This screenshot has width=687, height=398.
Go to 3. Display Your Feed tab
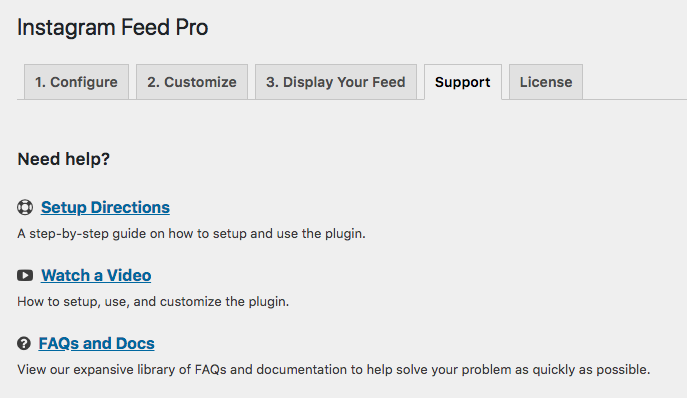point(336,82)
